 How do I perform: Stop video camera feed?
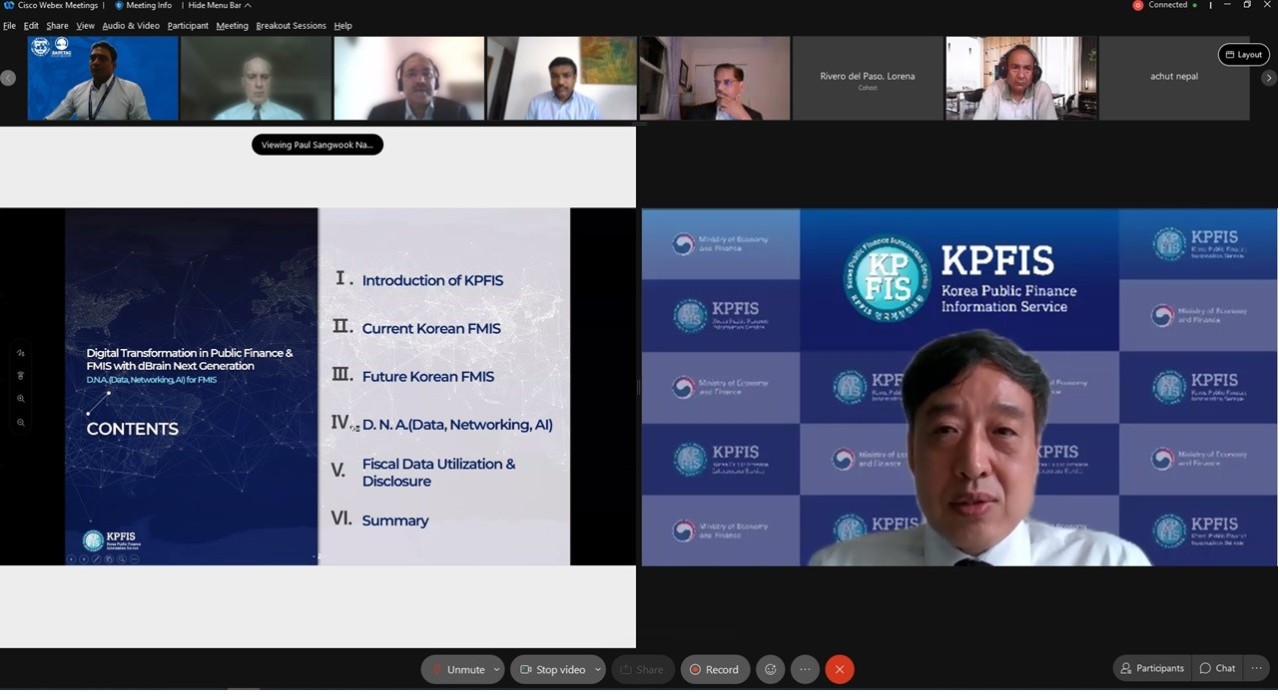tap(552, 669)
